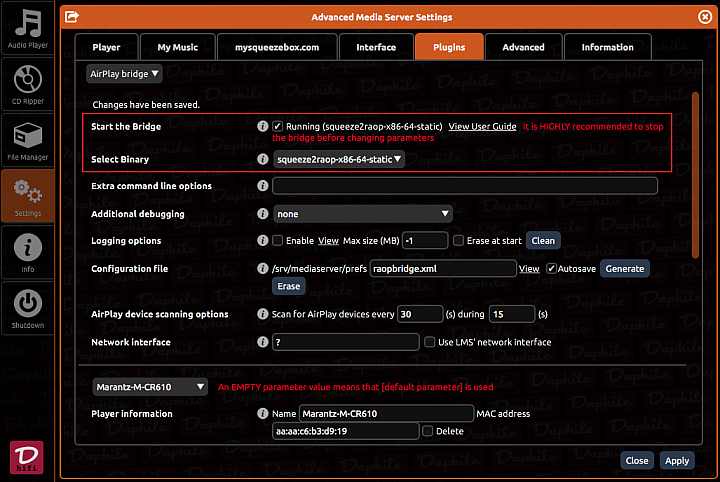
Task: Enable logging checkbox
Action: coord(277,241)
